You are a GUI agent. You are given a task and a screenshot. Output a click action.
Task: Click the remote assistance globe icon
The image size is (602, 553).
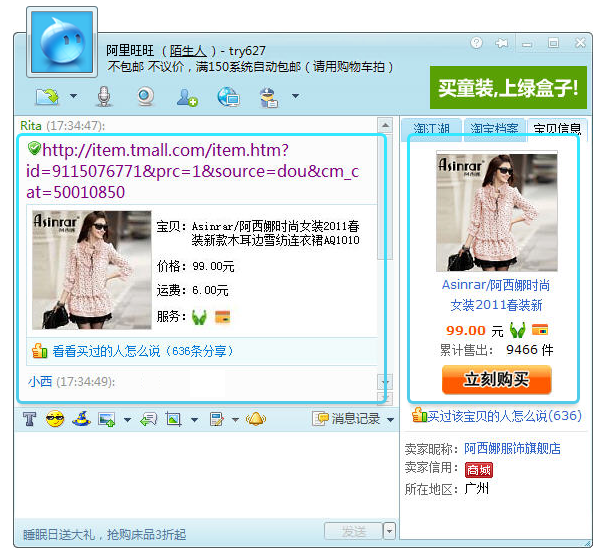pyautogui.click(x=228, y=96)
